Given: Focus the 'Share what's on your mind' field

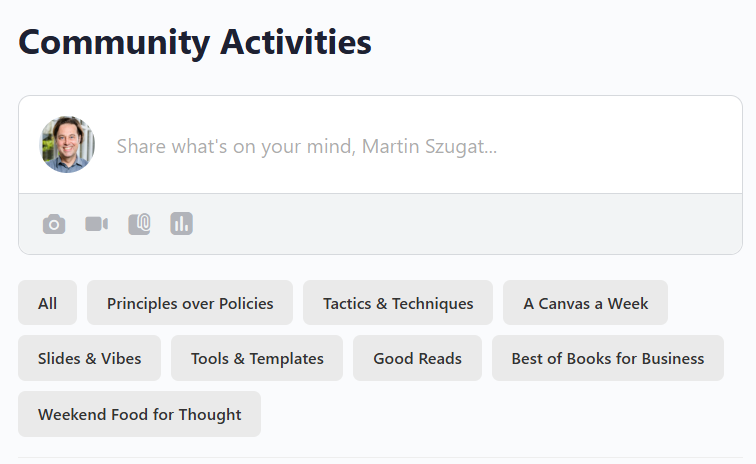Looking at the screenshot, I should tap(400, 146).
